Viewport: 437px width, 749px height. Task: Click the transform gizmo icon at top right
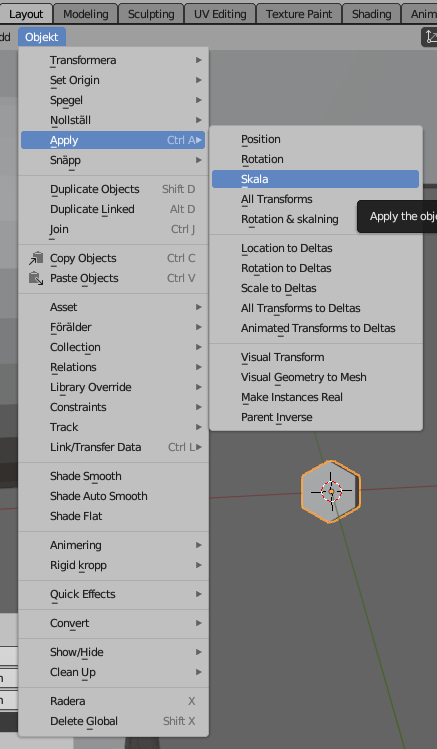click(430, 37)
